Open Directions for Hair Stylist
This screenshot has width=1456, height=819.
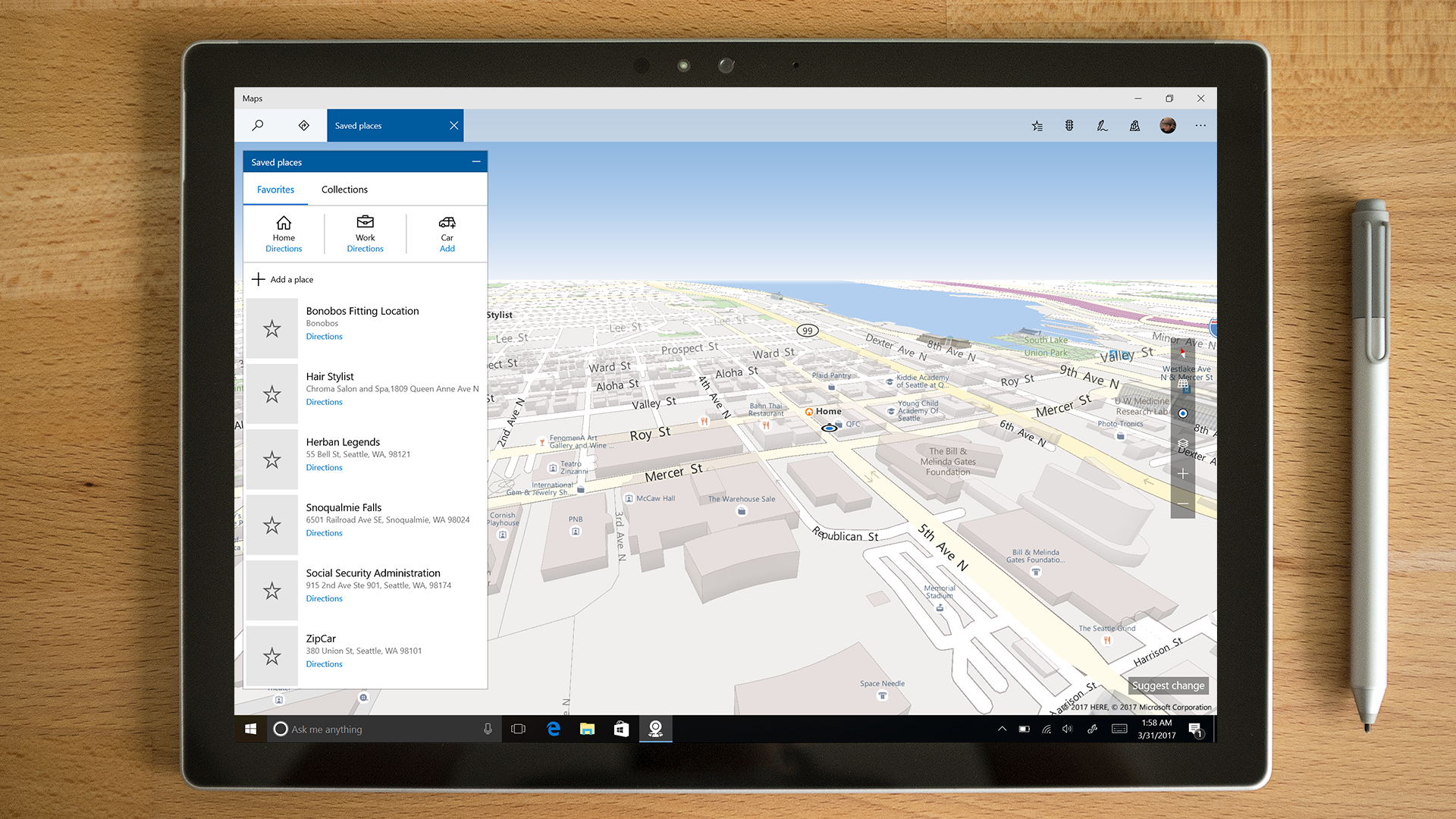point(324,402)
